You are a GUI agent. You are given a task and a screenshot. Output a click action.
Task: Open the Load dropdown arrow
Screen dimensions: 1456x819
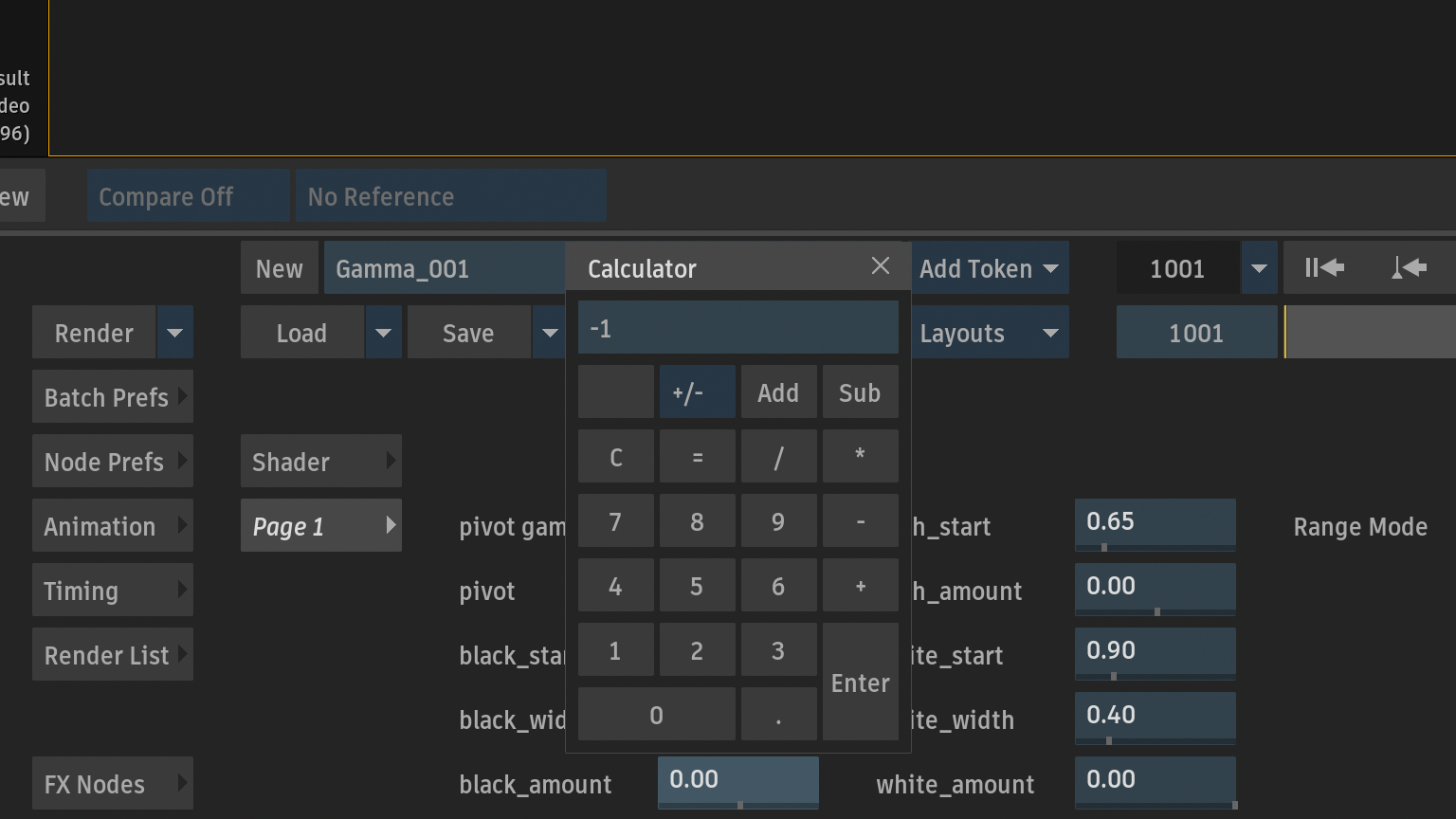coord(383,333)
